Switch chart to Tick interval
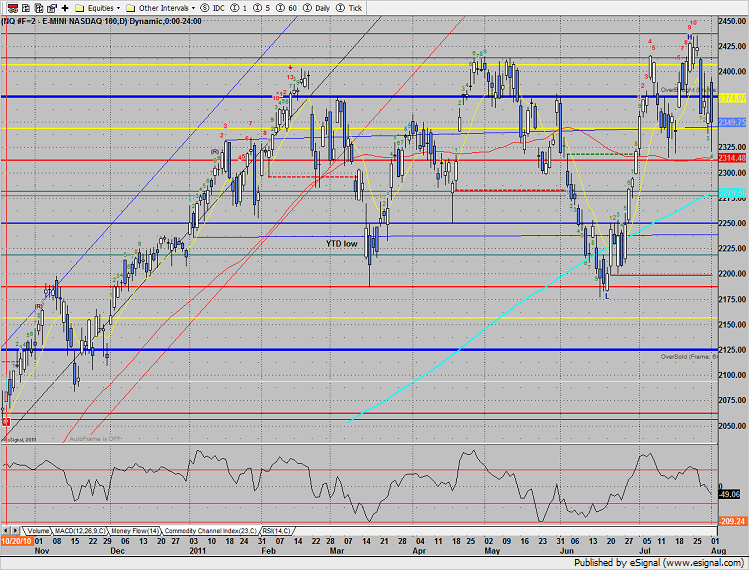Viewport: 749px width, 570px height. 349,8
